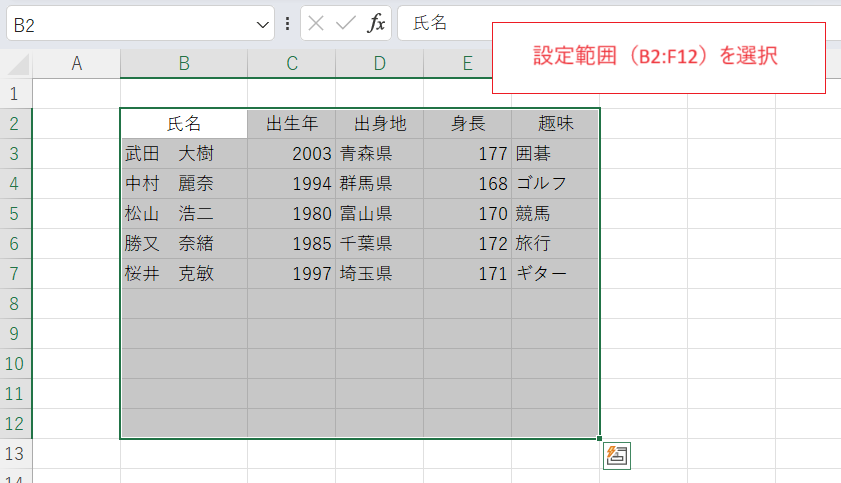The height and width of the screenshot is (483, 841).
Task: Select column D header
Action: point(380,64)
